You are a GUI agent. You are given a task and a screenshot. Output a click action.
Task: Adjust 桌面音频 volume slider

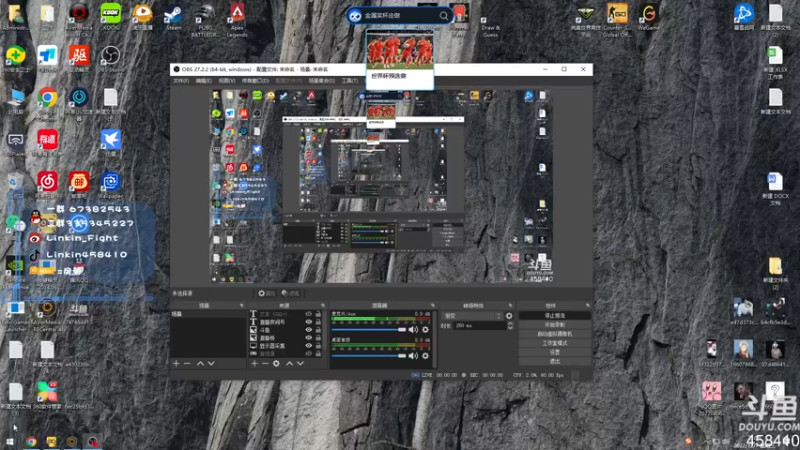point(368,356)
